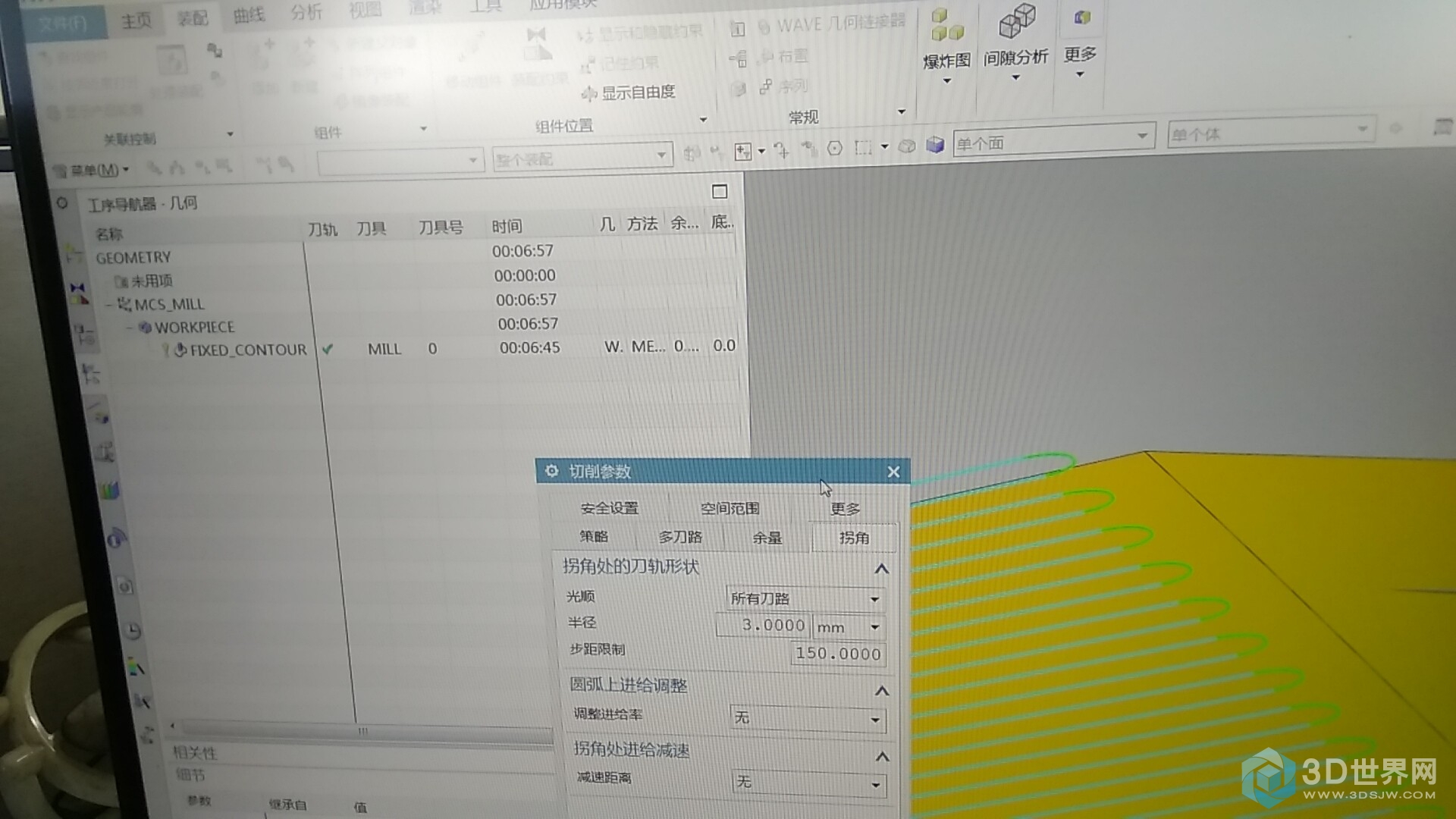The image size is (1456, 819).
Task: Click the 未用项 folder icon
Action: coord(121,281)
